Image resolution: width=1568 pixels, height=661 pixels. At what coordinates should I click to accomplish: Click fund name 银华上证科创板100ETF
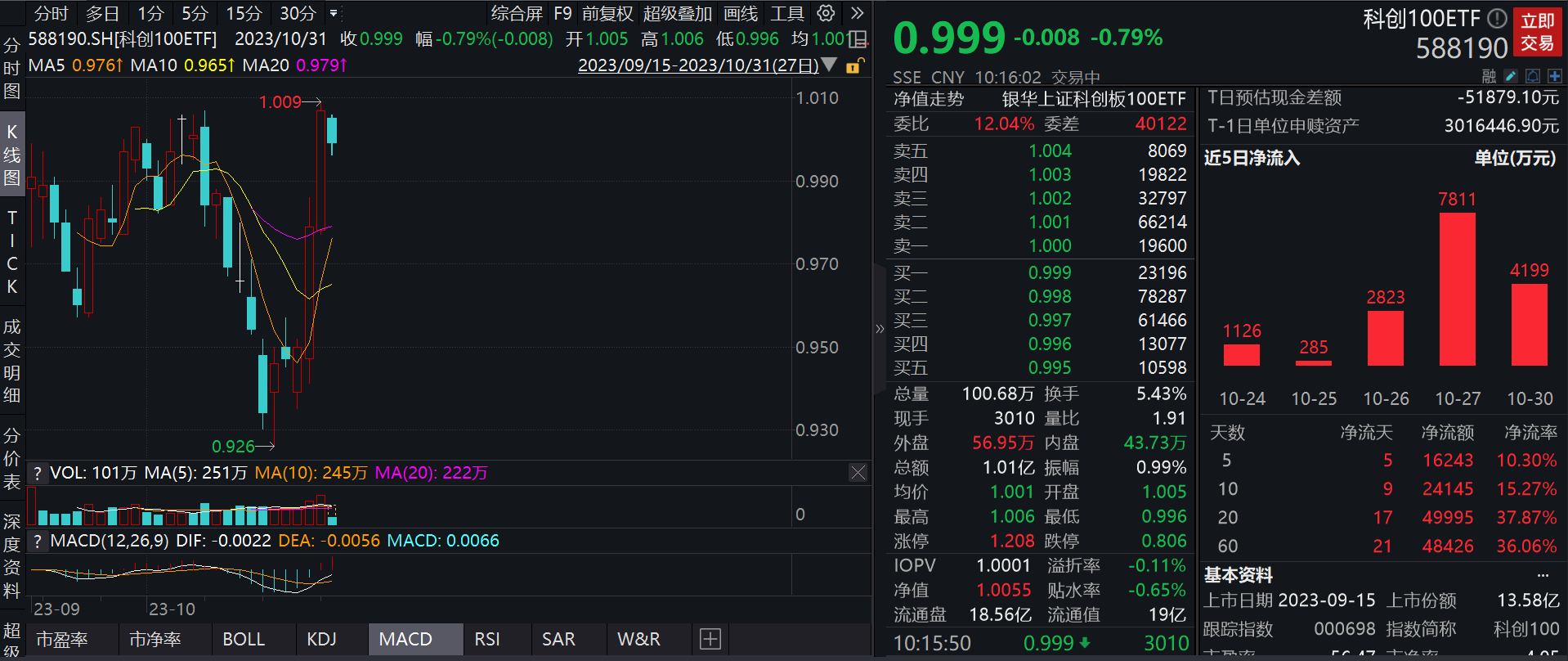(x=1094, y=99)
